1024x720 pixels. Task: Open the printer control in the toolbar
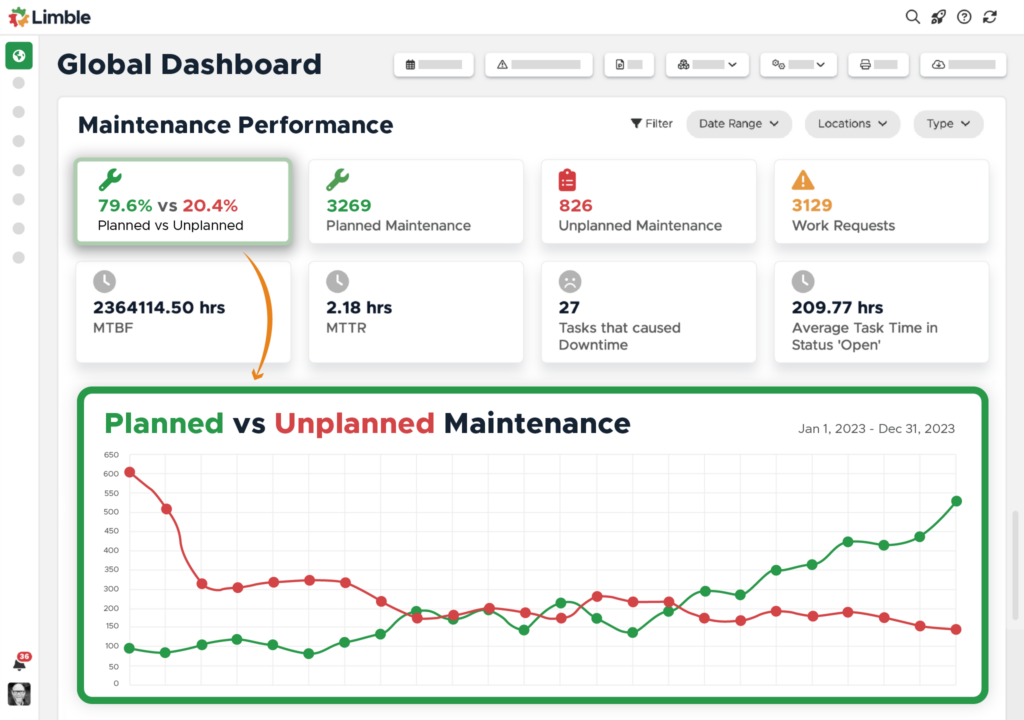pyautogui.click(x=867, y=64)
